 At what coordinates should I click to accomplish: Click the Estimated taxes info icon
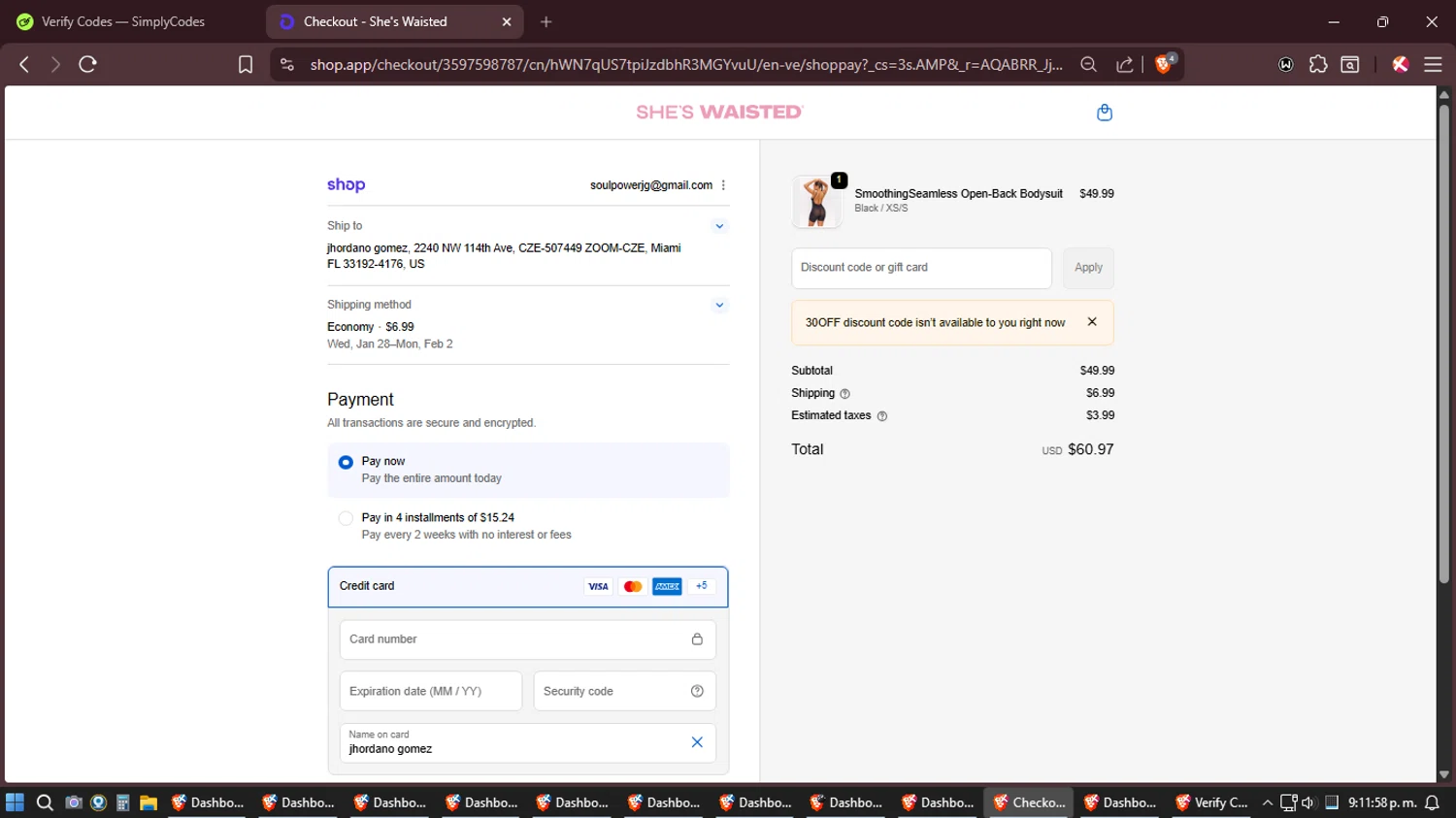(882, 416)
